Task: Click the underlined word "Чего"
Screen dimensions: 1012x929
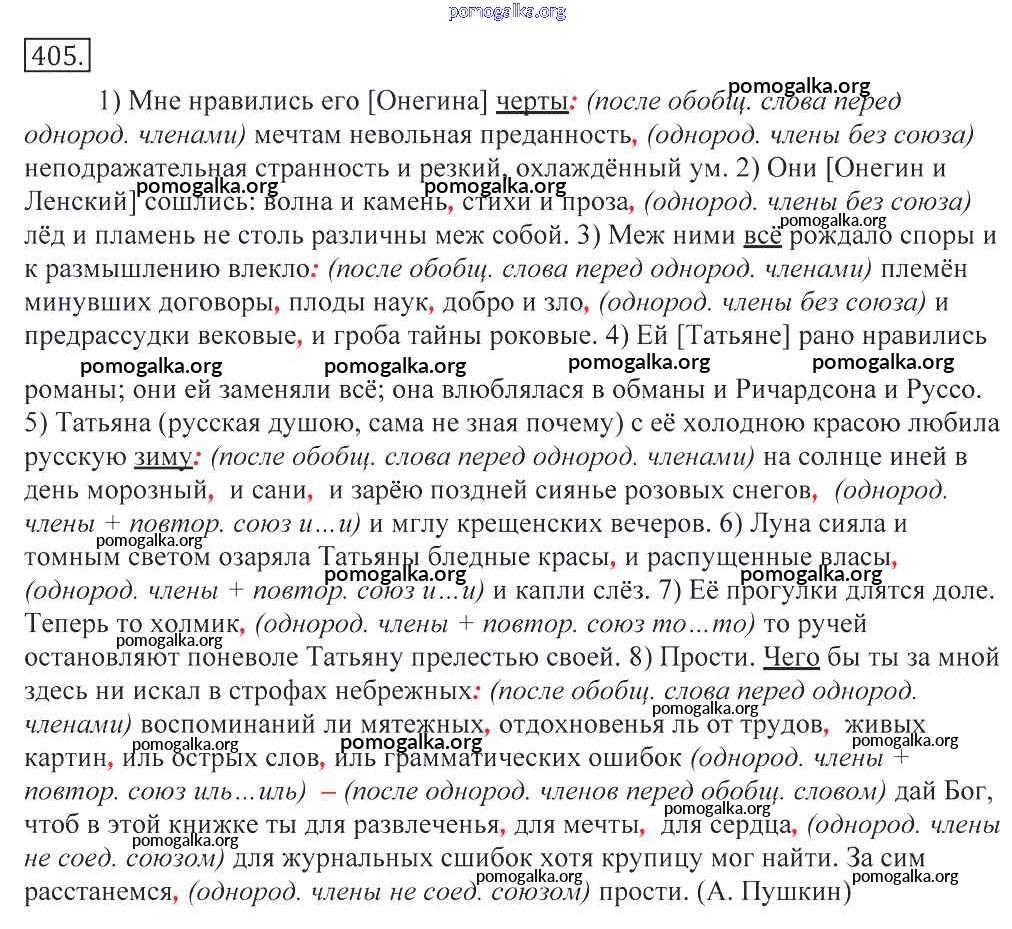Action: tap(791, 657)
